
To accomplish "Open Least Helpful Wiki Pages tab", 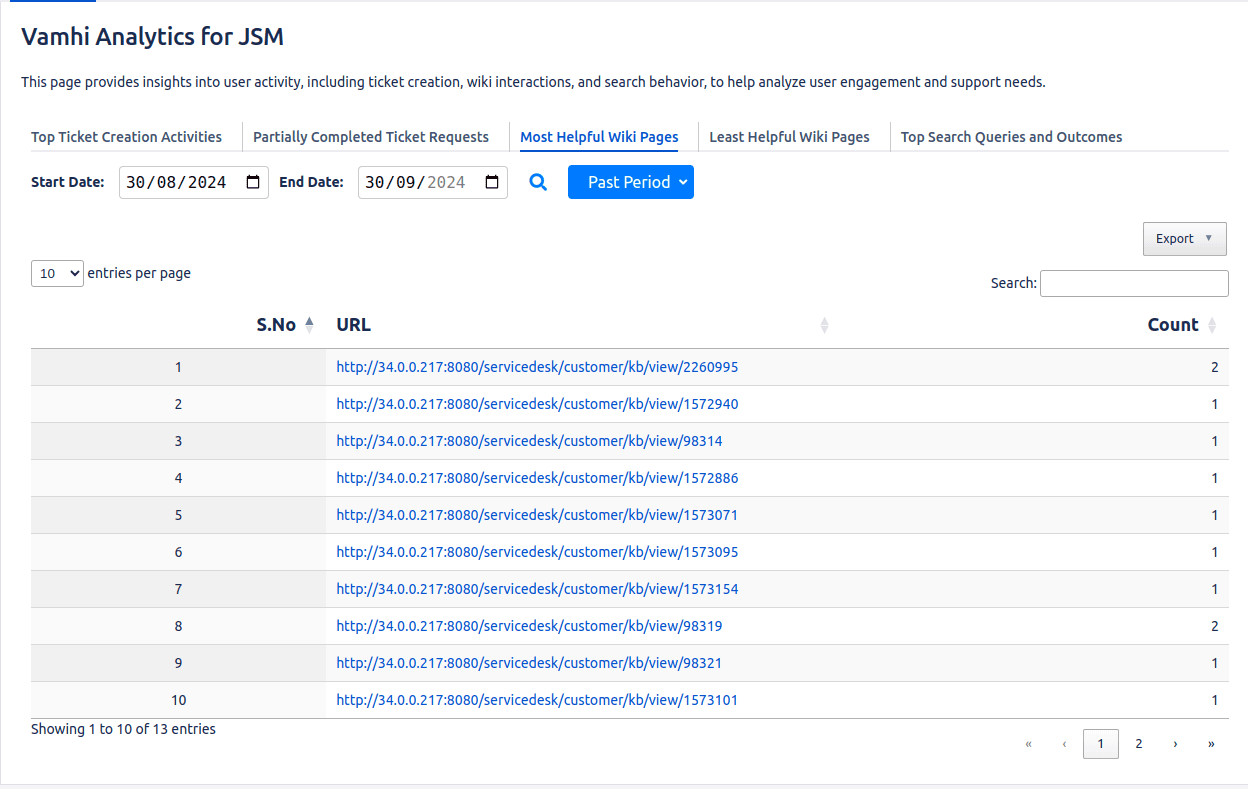I will click(x=789, y=137).
